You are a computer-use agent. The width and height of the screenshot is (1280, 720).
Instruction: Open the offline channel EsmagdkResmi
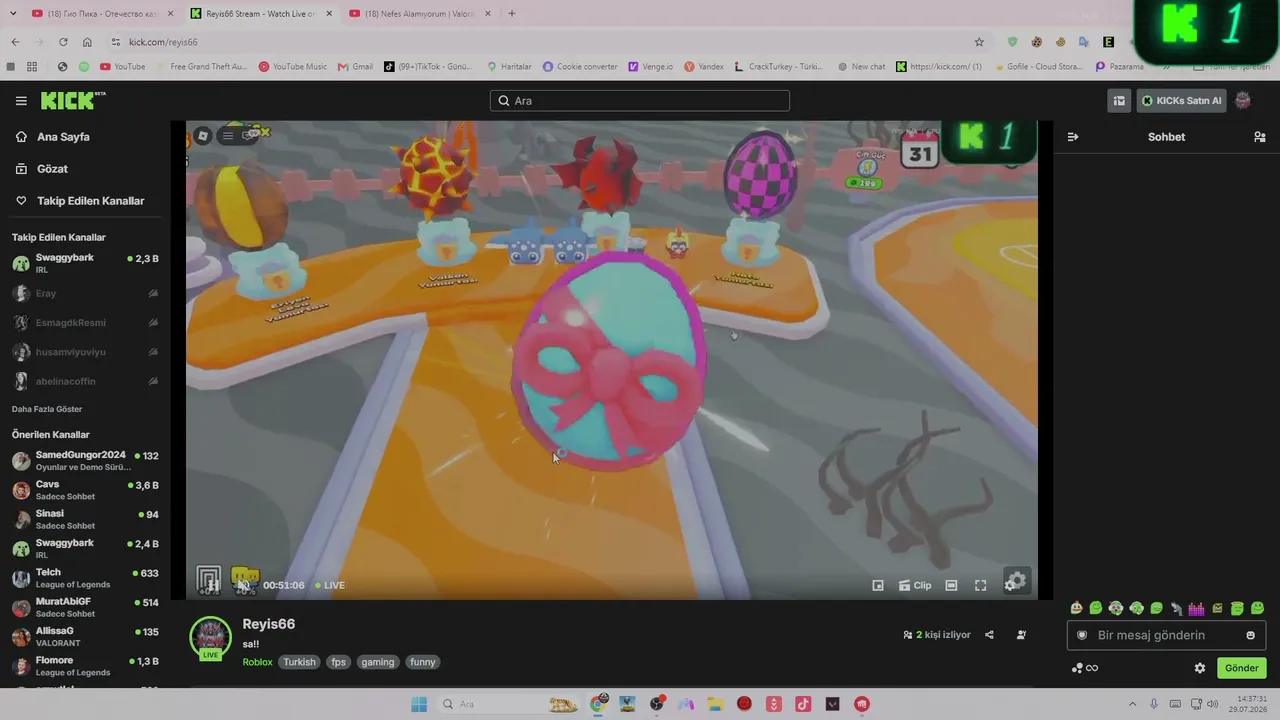tap(85, 323)
